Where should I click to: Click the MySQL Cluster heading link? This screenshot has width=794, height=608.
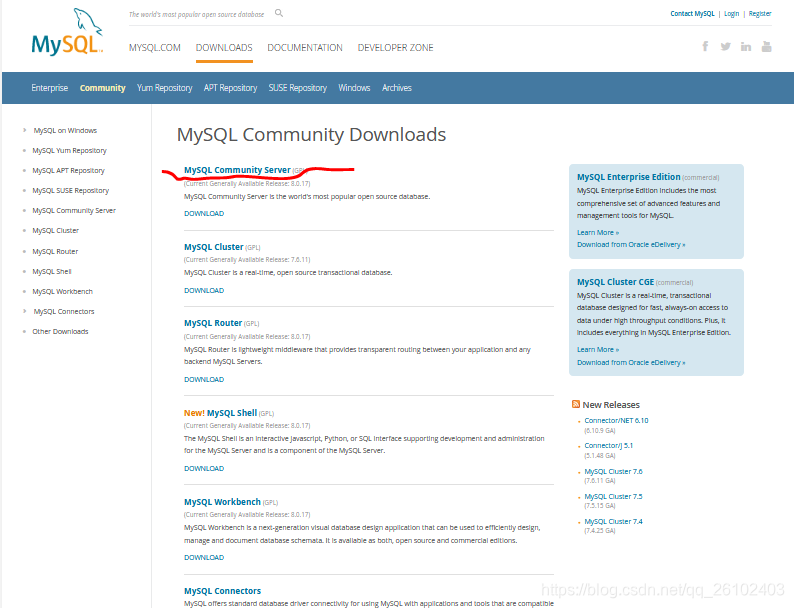(214, 247)
